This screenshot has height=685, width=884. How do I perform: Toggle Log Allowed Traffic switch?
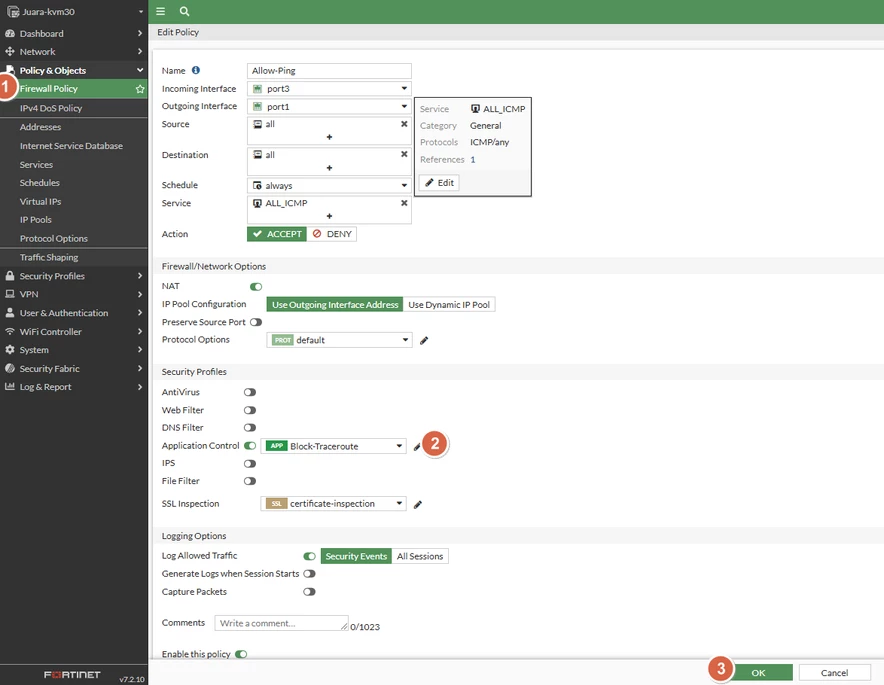pyautogui.click(x=309, y=556)
